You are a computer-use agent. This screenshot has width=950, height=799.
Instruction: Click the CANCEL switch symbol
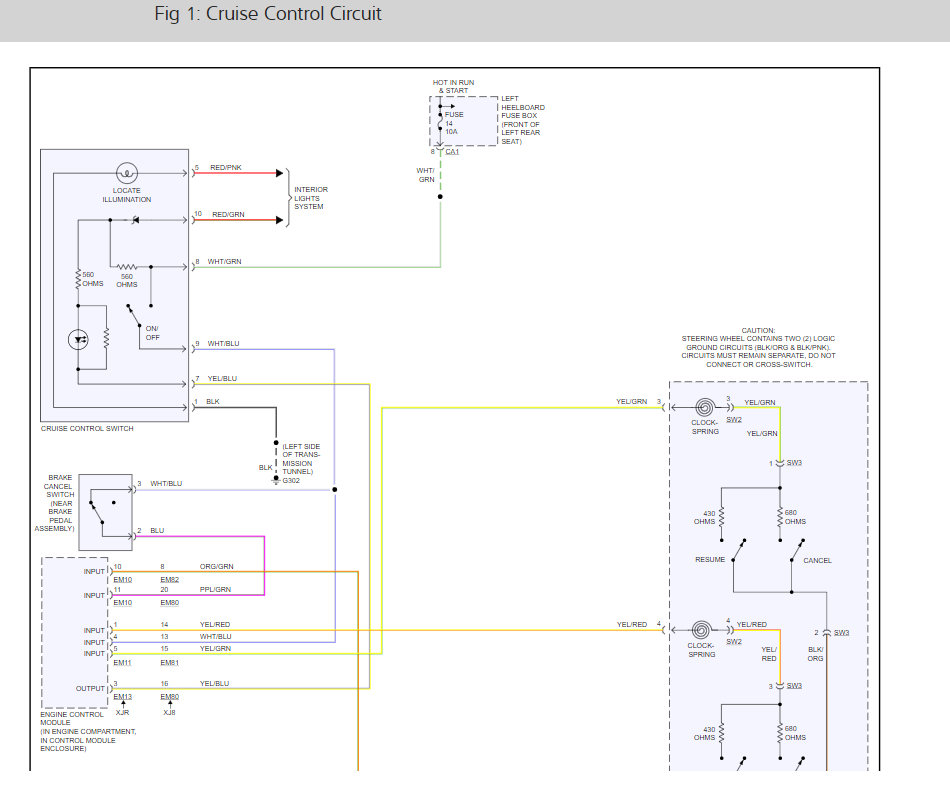tap(797, 550)
